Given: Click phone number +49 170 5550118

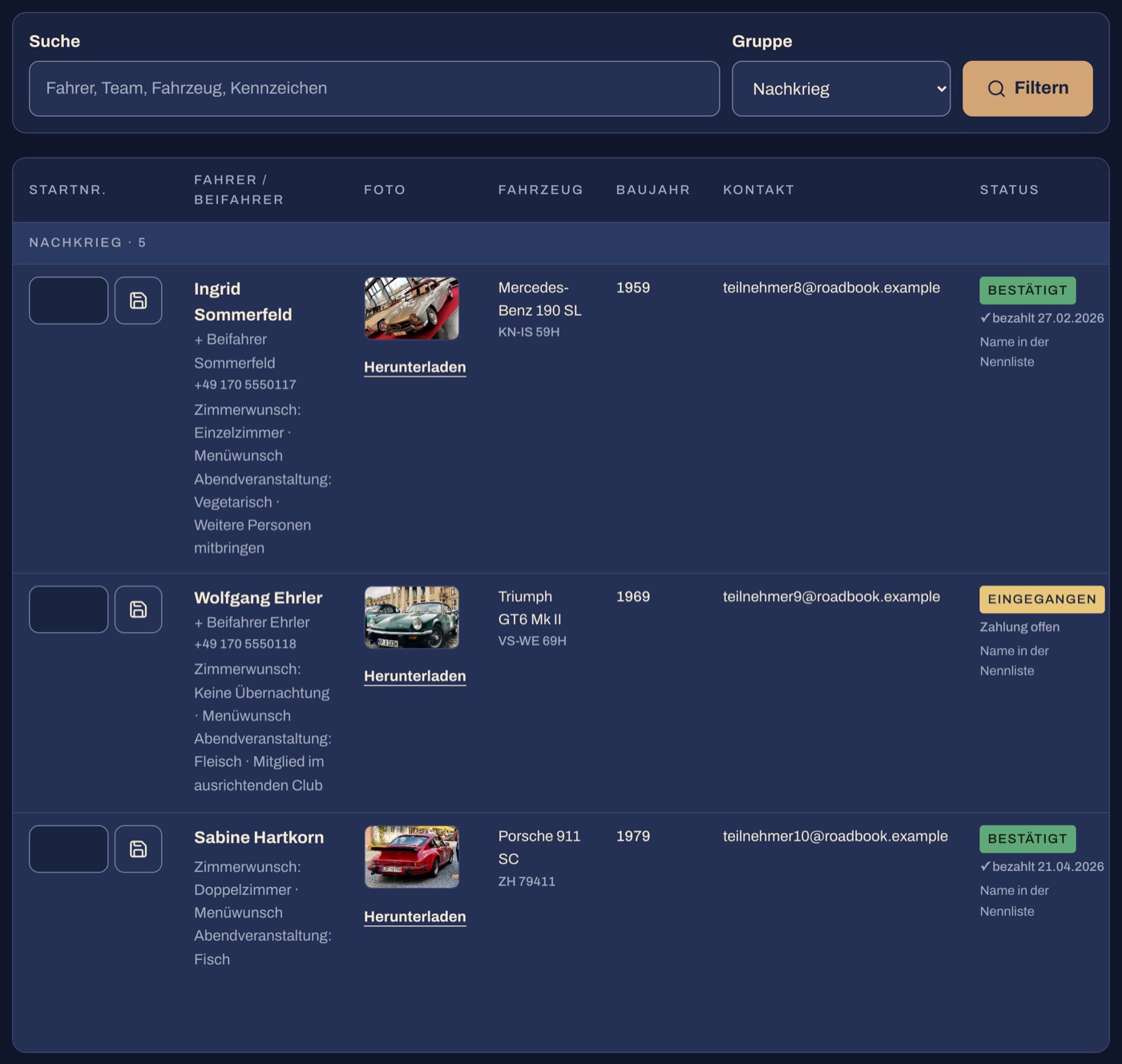Looking at the screenshot, I should tap(245, 644).
